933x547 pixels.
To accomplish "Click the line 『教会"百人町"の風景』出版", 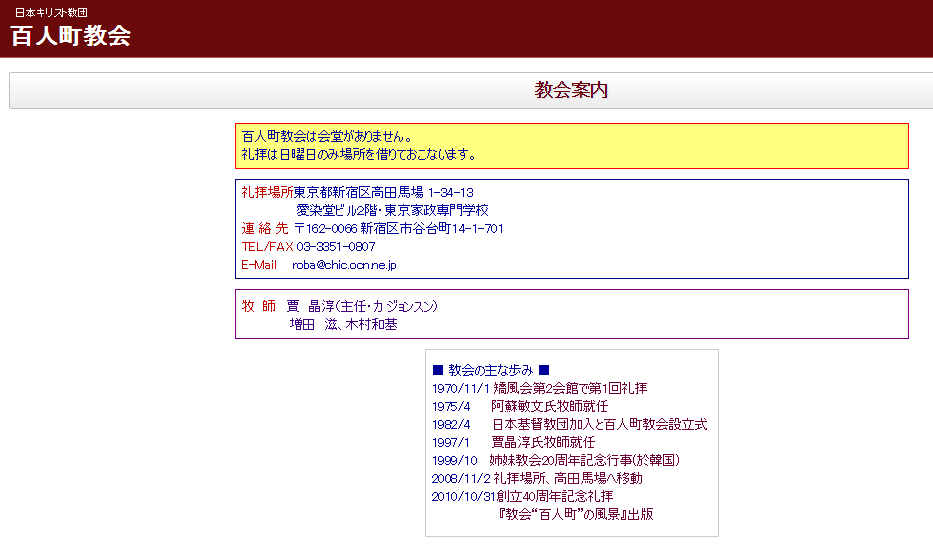I will click(x=575, y=514).
